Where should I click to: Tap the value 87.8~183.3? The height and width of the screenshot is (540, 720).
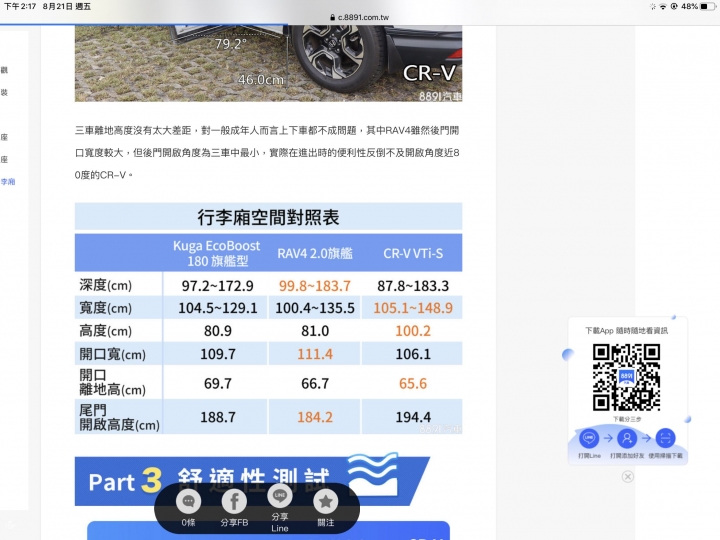click(x=413, y=286)
